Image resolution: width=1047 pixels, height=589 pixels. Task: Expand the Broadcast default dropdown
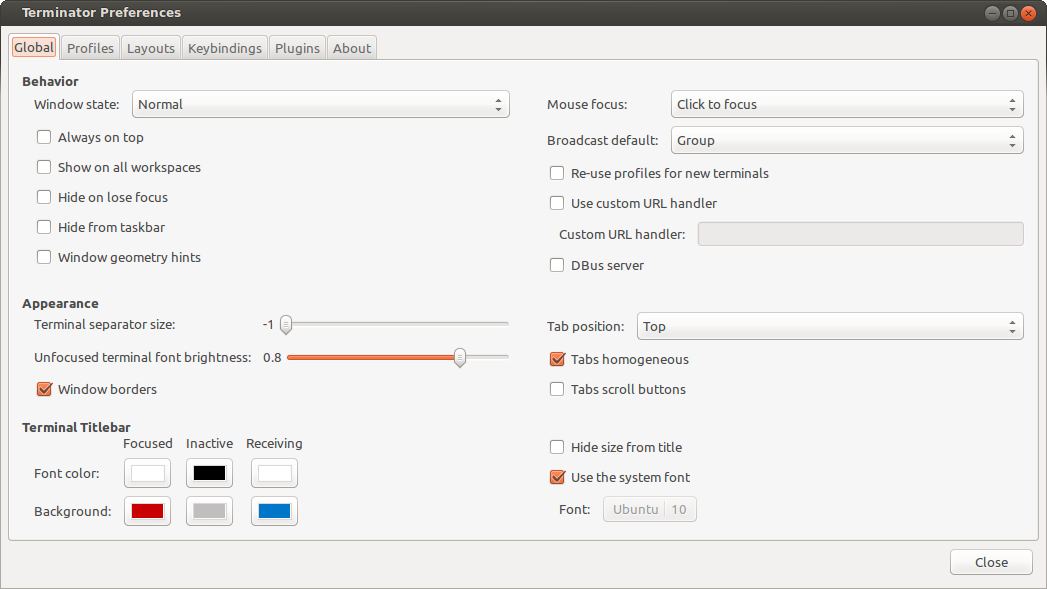846,140
